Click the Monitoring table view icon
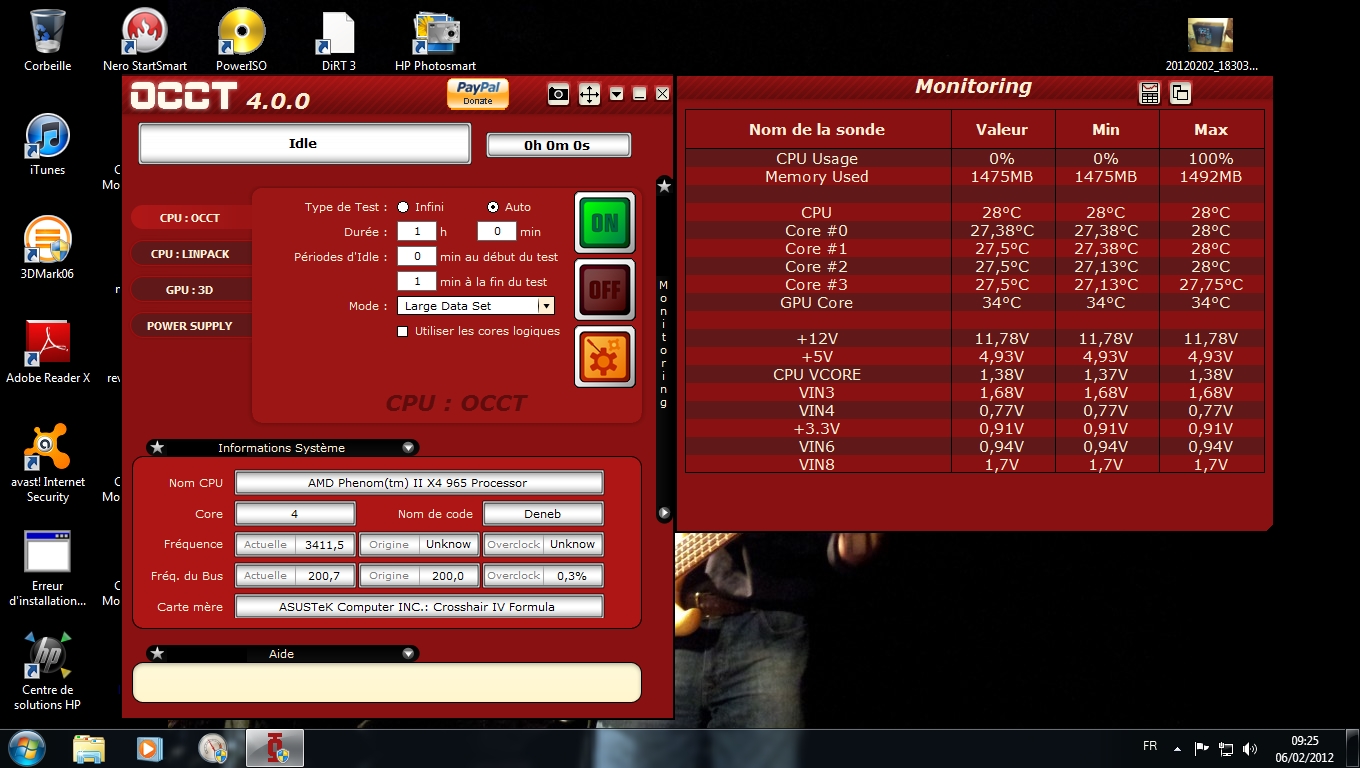Image resolution: width=1360 pixels, height=768 pixels. pos(1149,93)
